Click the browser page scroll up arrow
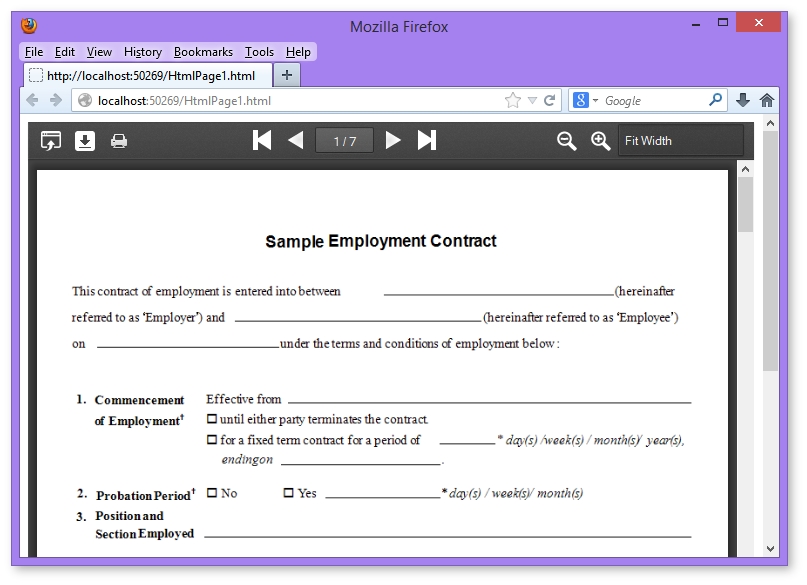807x585 pixels. (x=770, y=123)
